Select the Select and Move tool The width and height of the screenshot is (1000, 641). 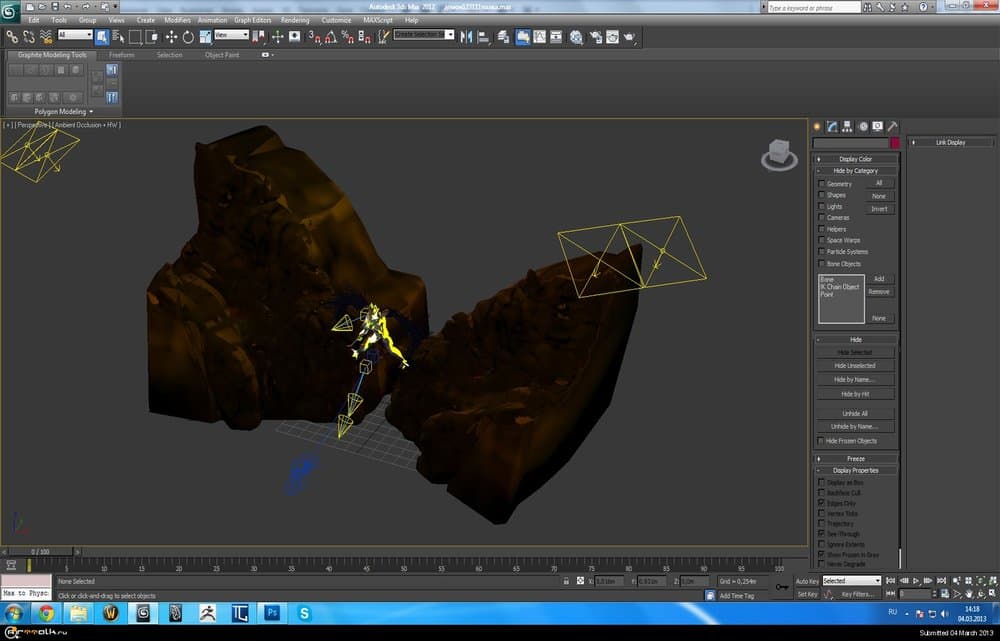[171, 36]
